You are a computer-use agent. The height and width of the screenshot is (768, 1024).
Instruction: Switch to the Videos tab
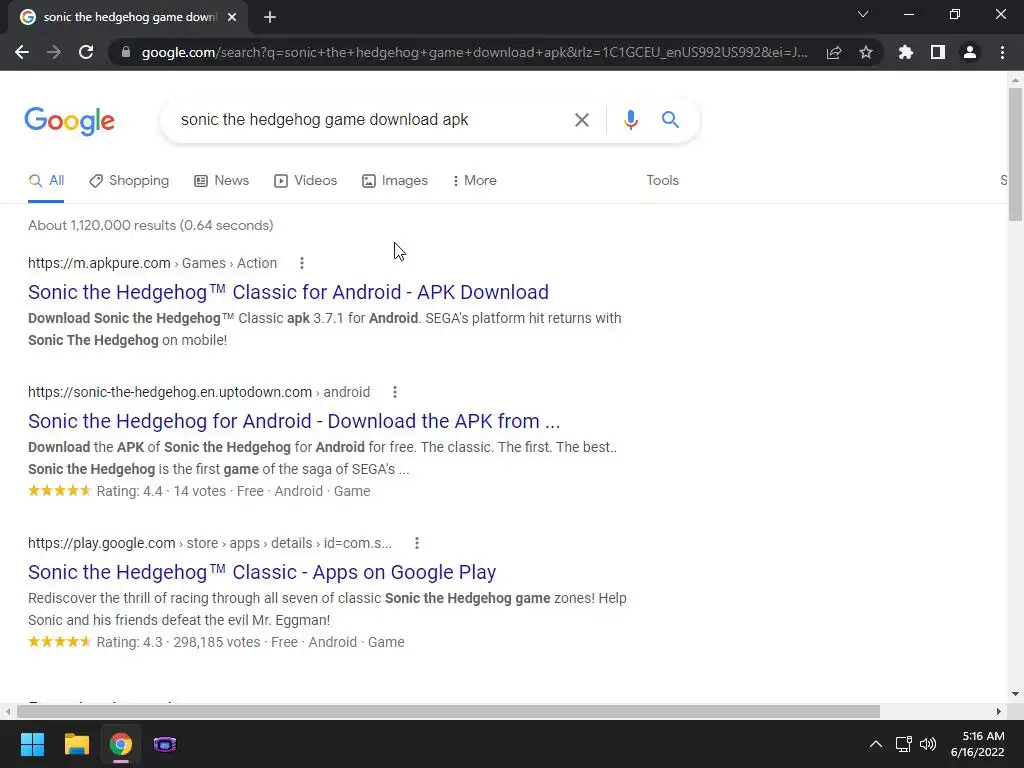tap(306, 181)
